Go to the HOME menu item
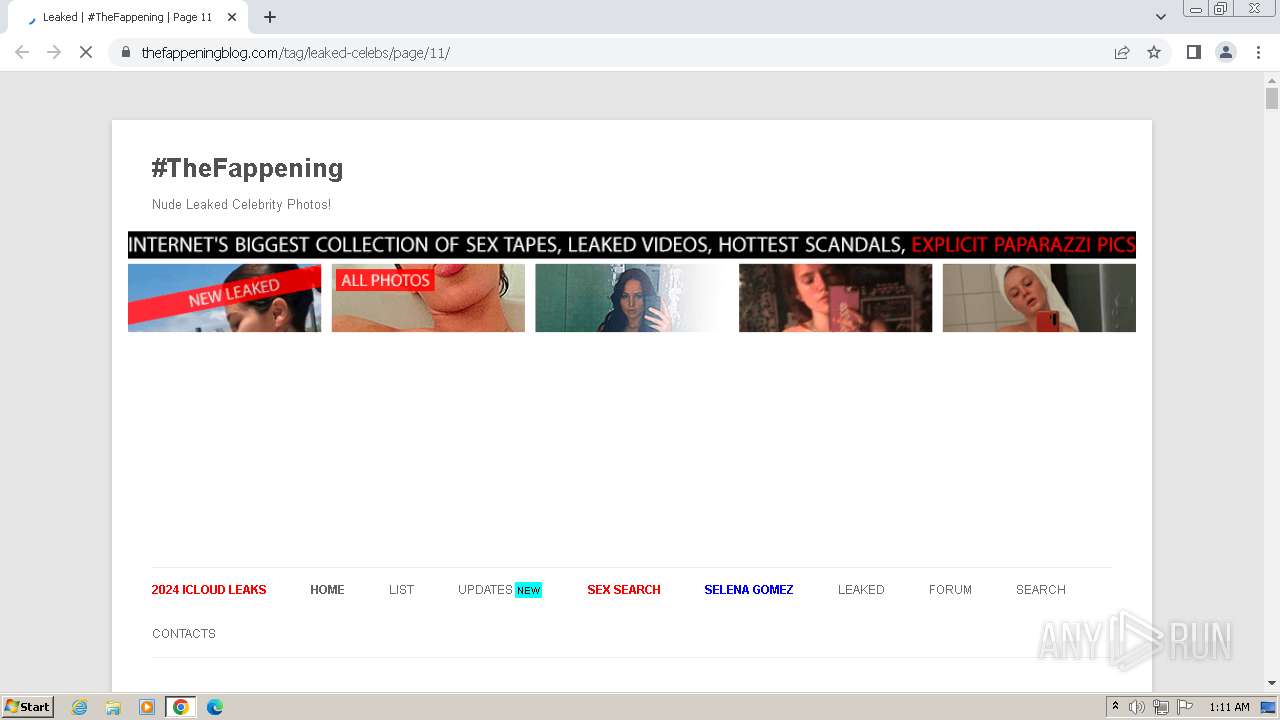1280x720 pixels. pyautogui.click(x=327, y=590)
